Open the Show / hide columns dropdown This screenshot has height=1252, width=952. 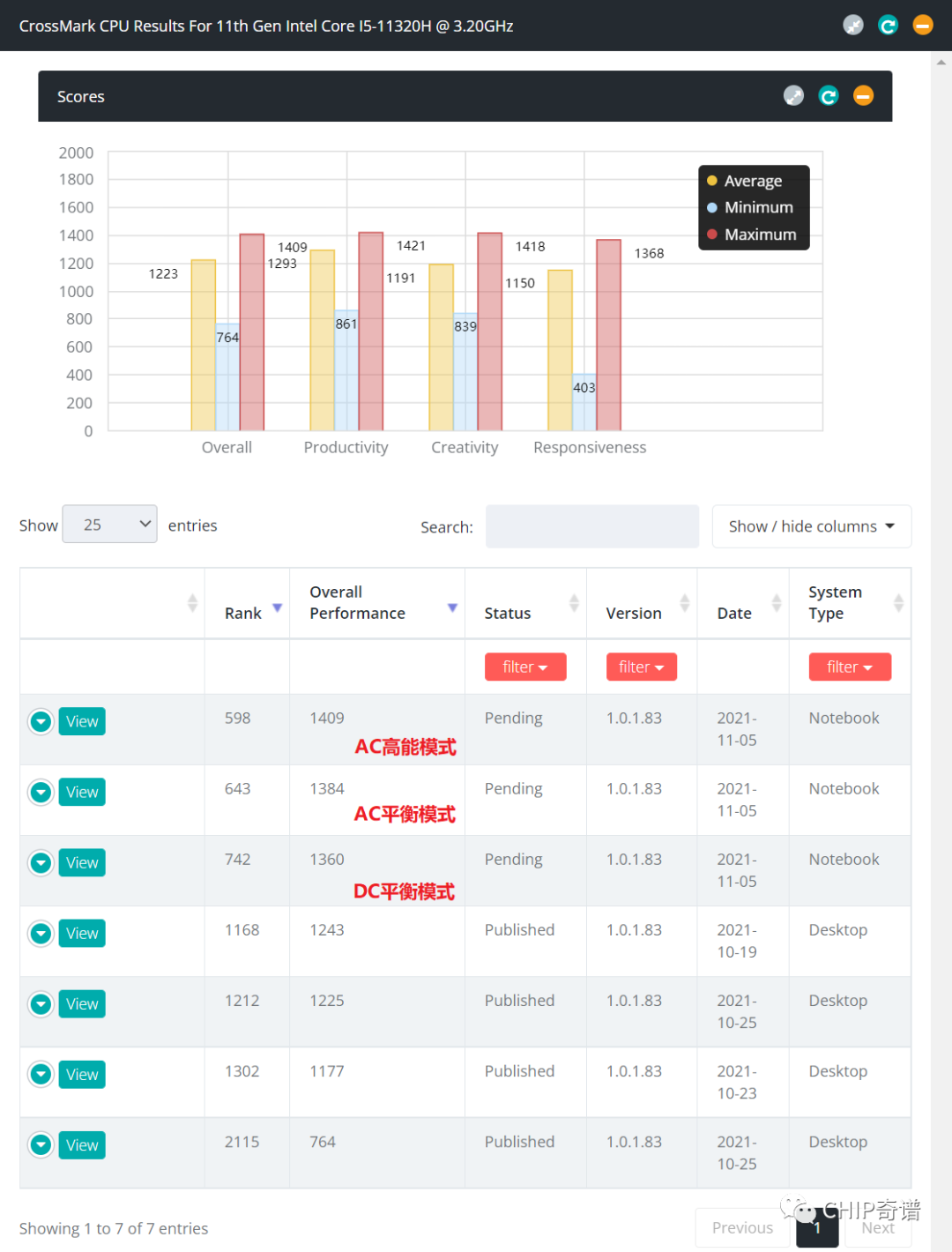(812, 526)
